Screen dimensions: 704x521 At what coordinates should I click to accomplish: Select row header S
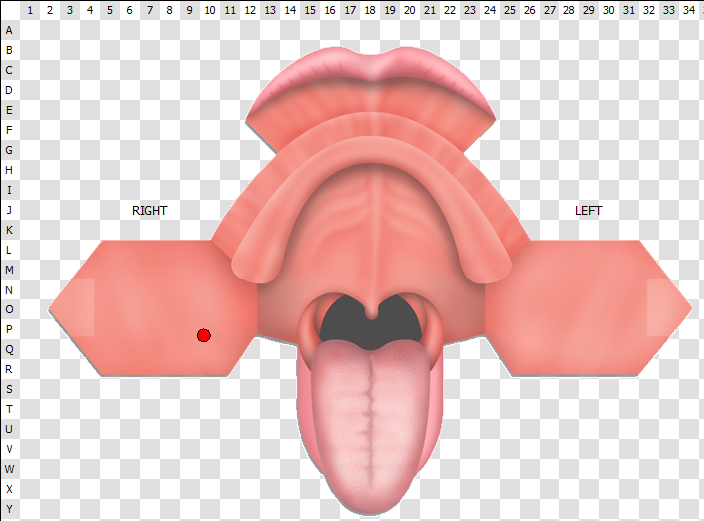pyautogui.click(x=9, y=389)
